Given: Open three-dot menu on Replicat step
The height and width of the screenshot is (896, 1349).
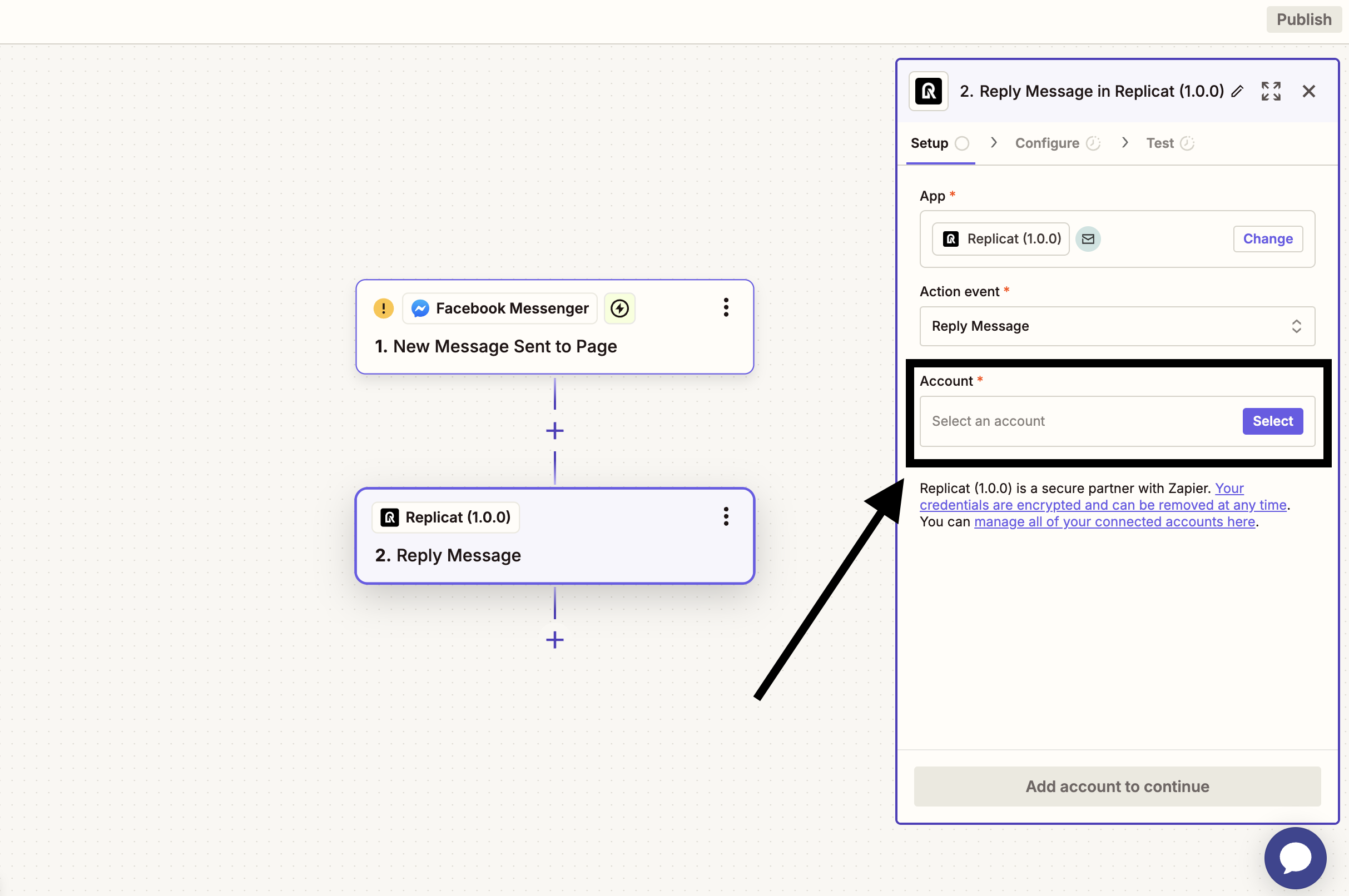Looking at the screenshot, I should (726, 516).
